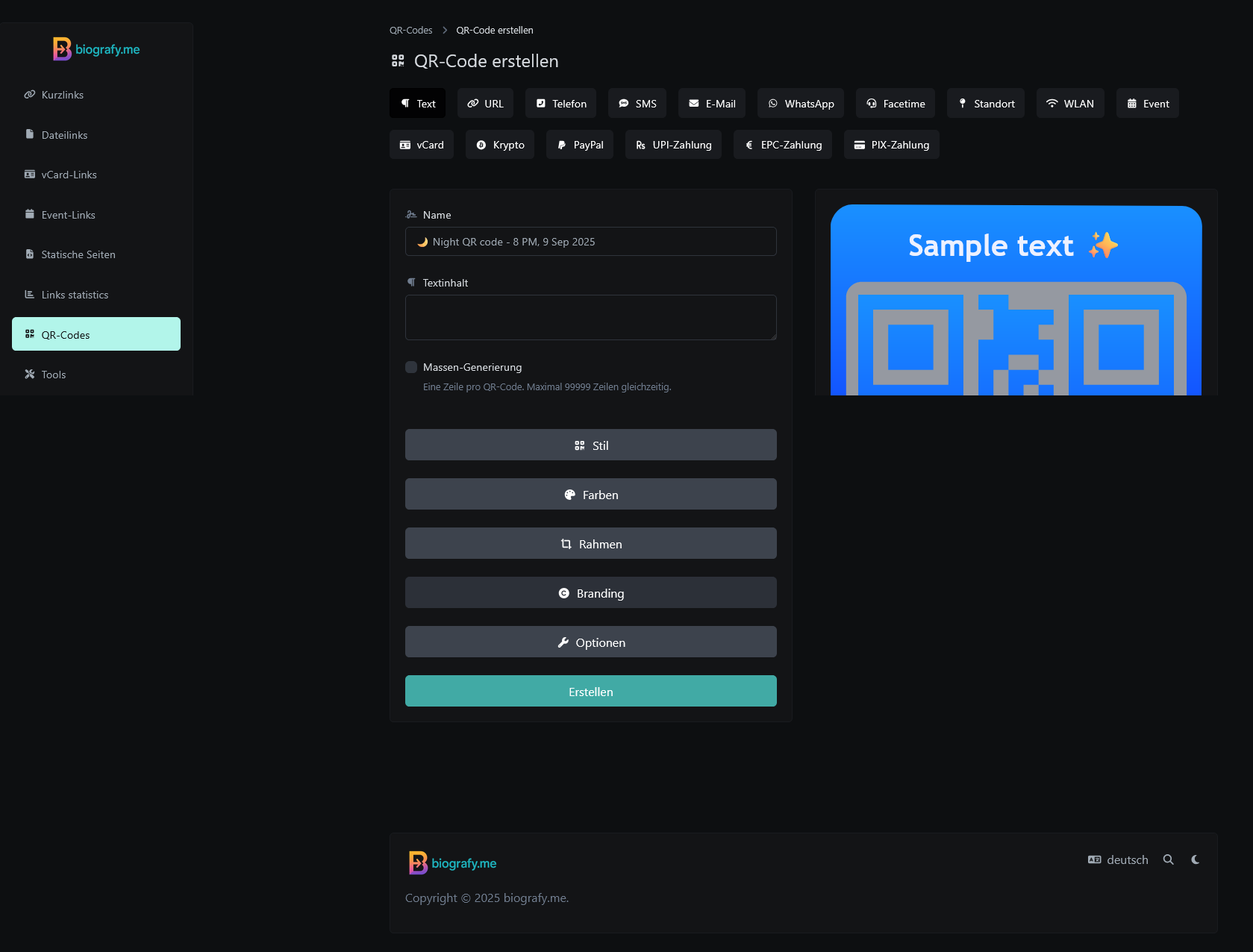Expand the Rahmen section
Screen dimensions: 1253x952
click(x=591, y=543)
